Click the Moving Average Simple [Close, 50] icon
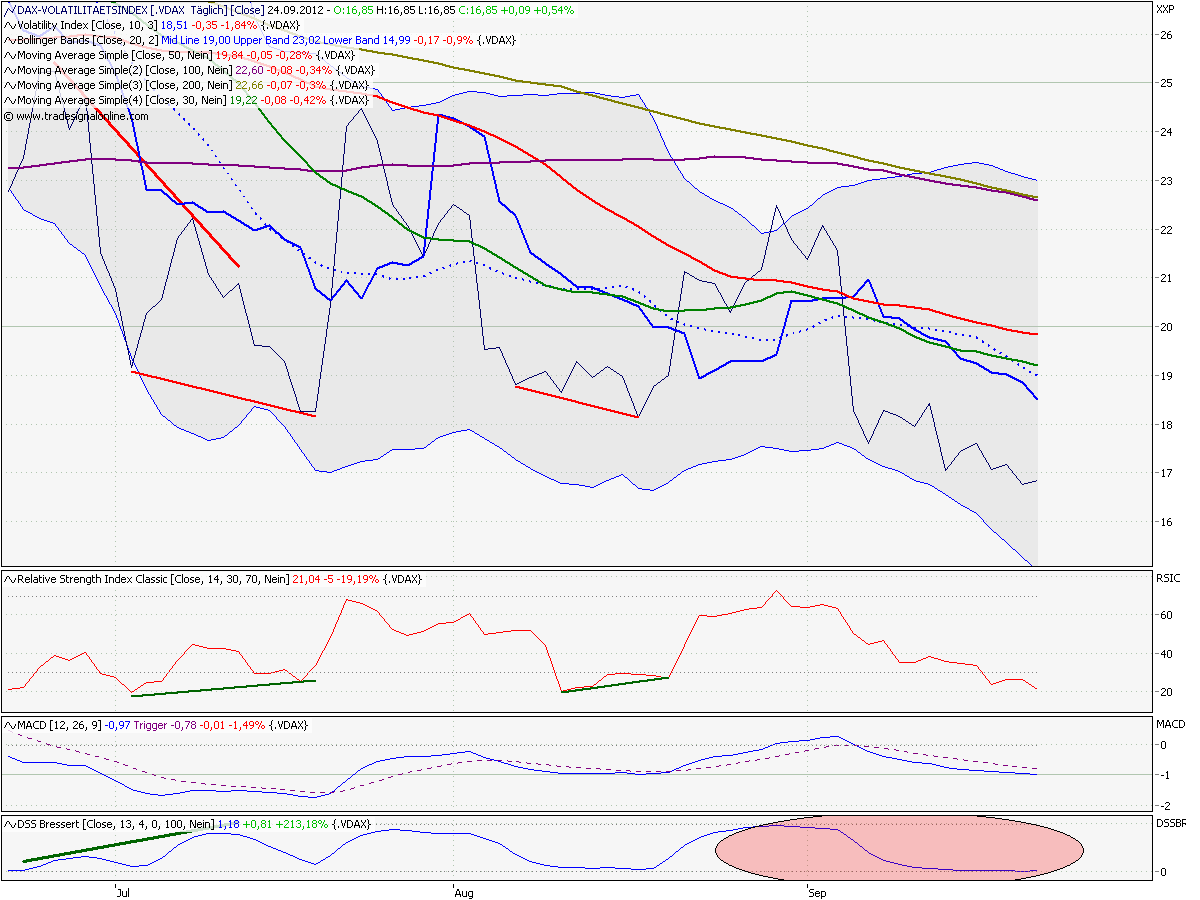 [10, 55]
